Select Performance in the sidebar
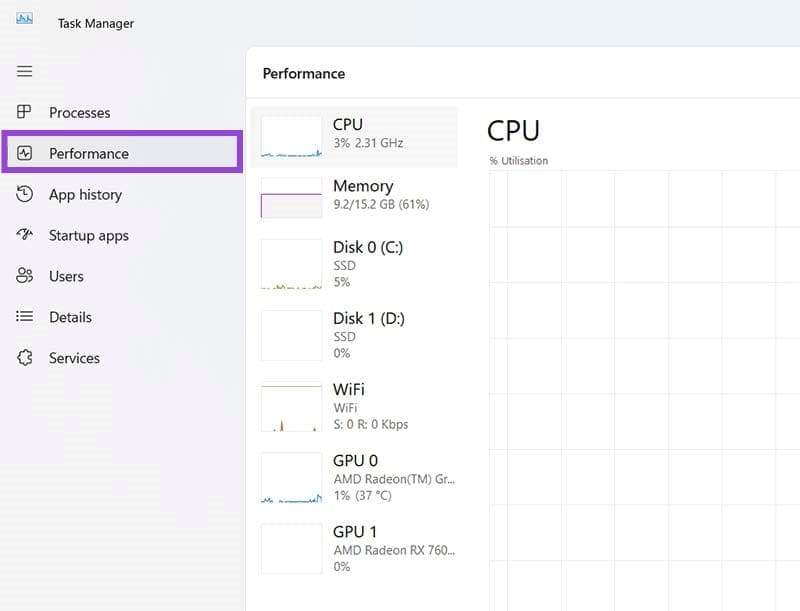Image resolution: width=800 pixels, height=611 pixels. [122, 151]
